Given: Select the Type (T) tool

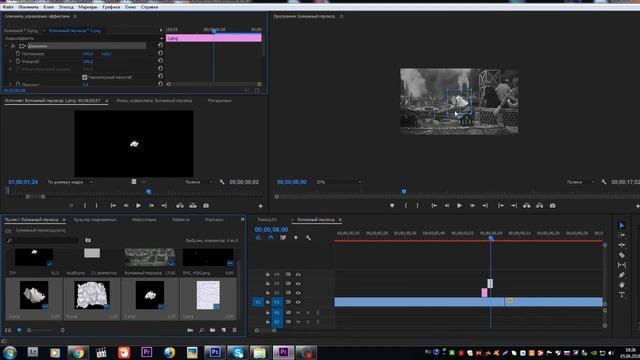Looking at the screenshot, I should [x=622, y=295].
